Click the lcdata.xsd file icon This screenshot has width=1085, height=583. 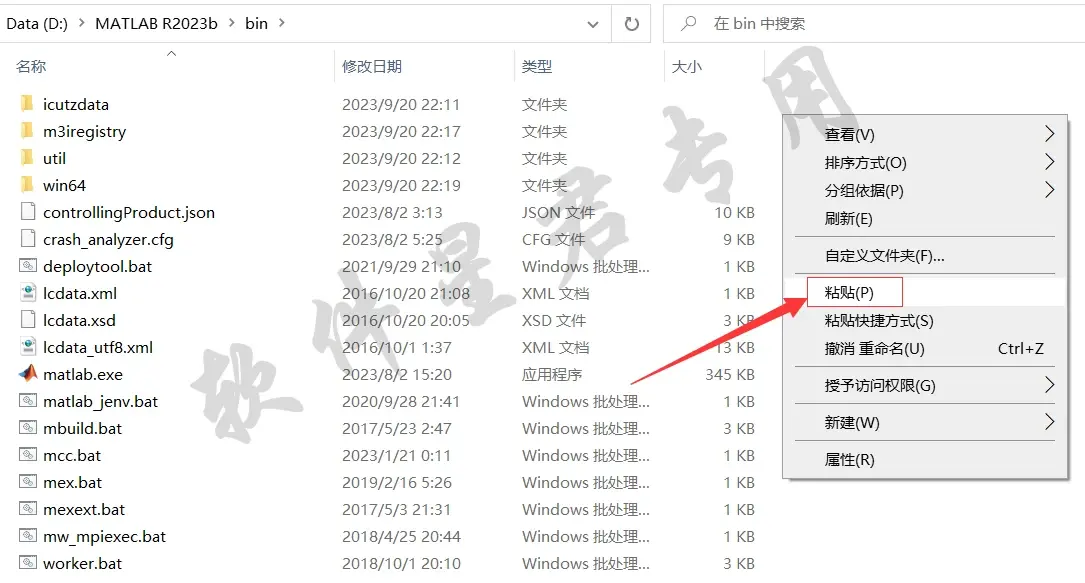point(28,320)
